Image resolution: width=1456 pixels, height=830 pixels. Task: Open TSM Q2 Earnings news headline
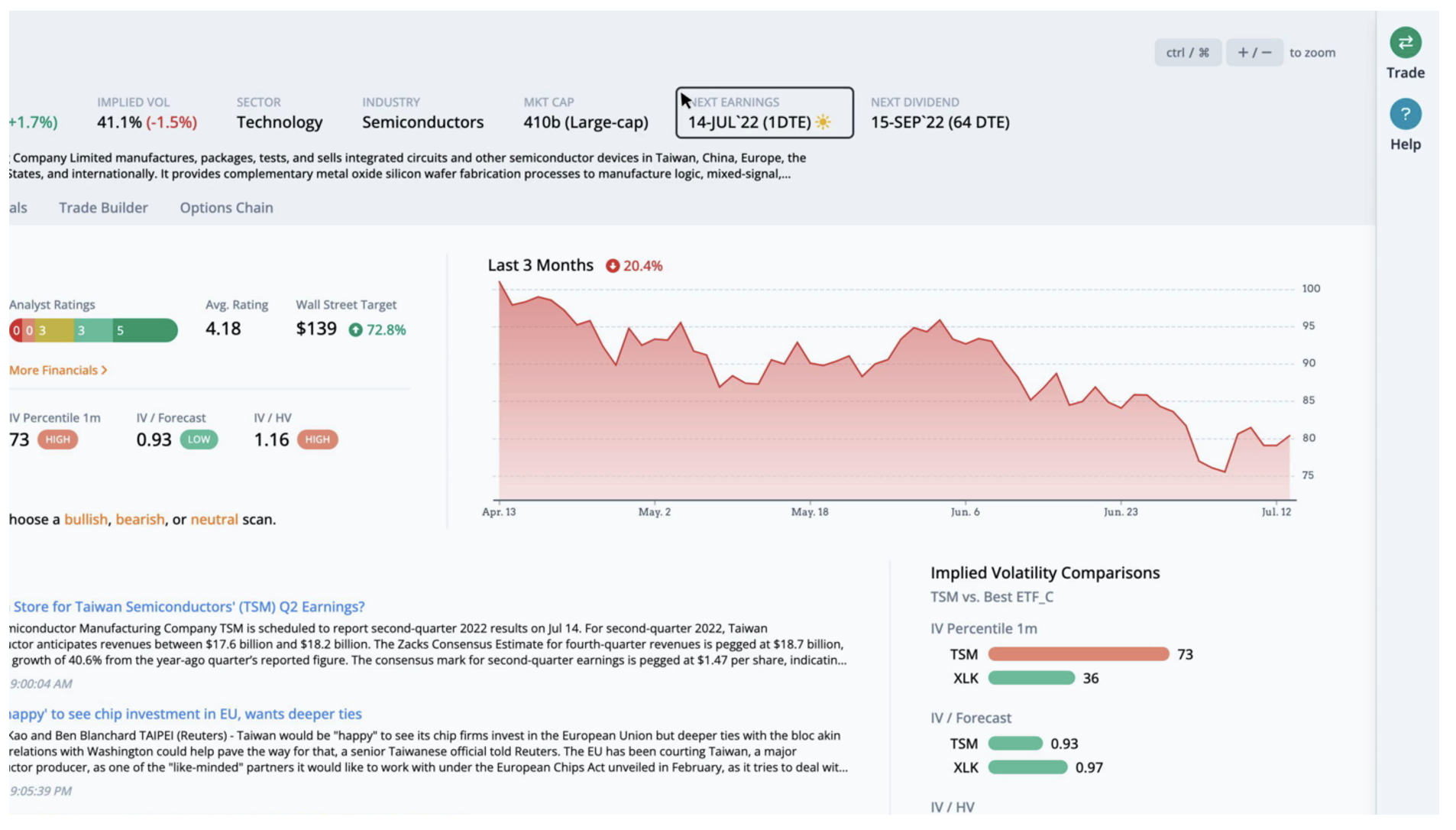188,607
